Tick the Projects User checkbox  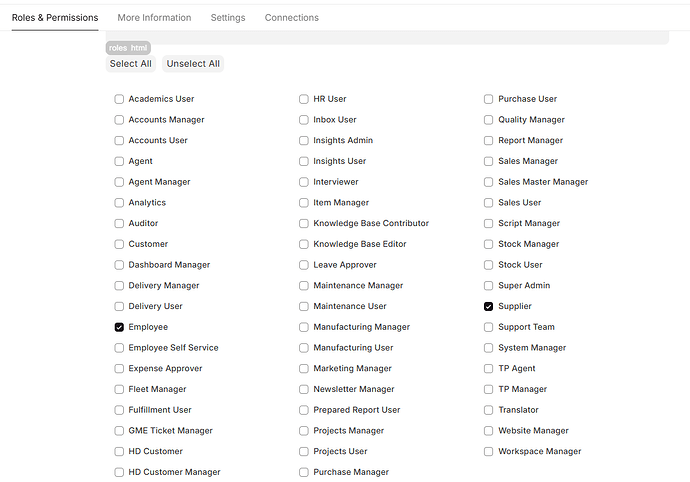coord(304,451)
